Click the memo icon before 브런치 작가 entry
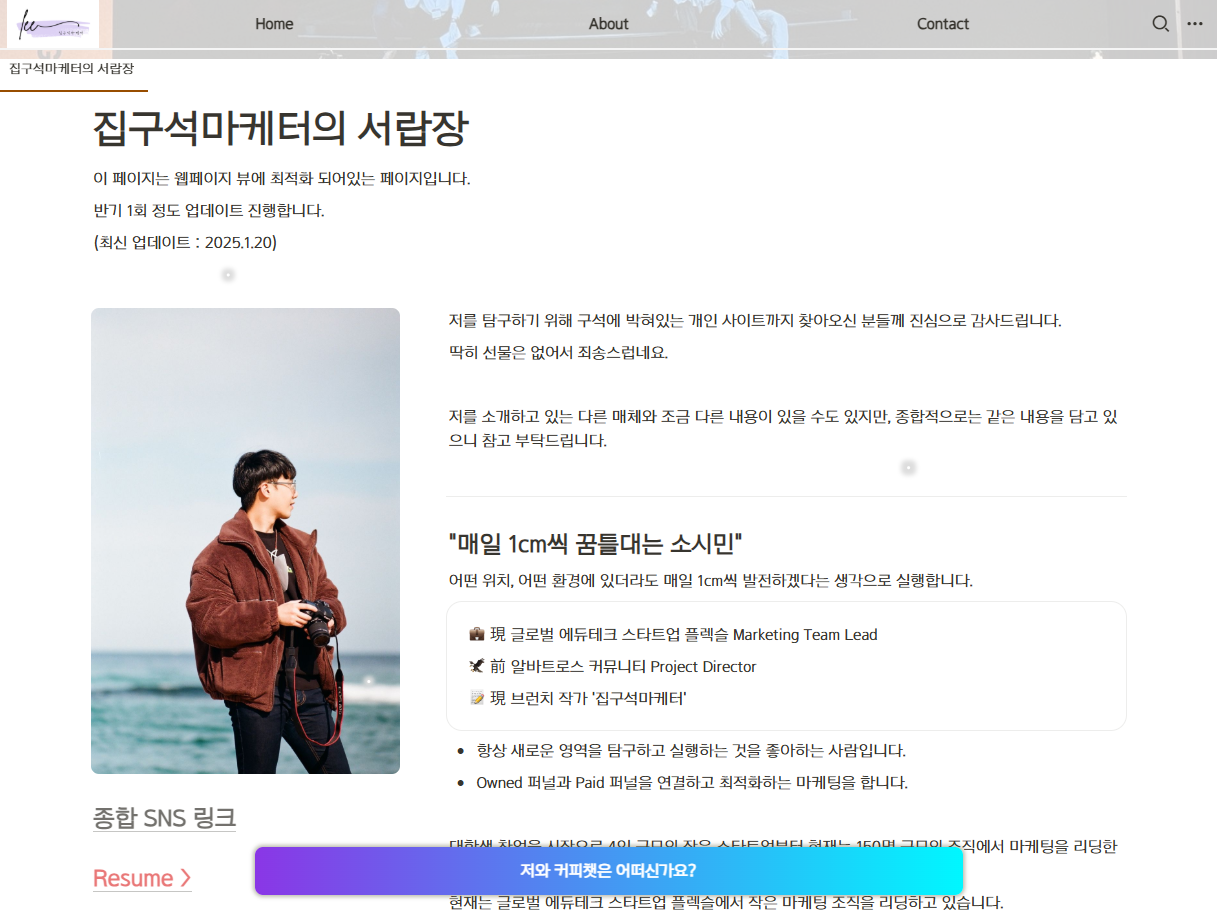The image size is (1217, 910). click(x=476, y=698)
